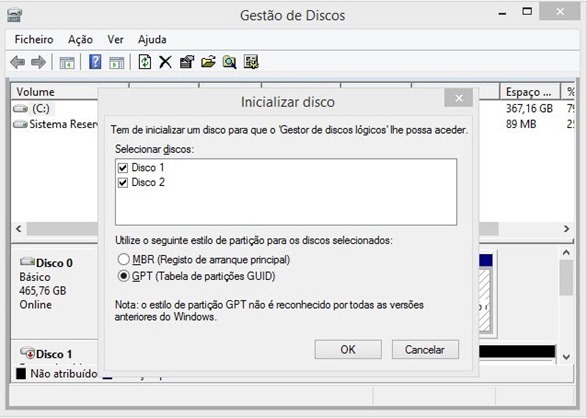Screen dimensions: 587x418
Task: Click the Disco 0 disk icon
Action: pos(27,261)
